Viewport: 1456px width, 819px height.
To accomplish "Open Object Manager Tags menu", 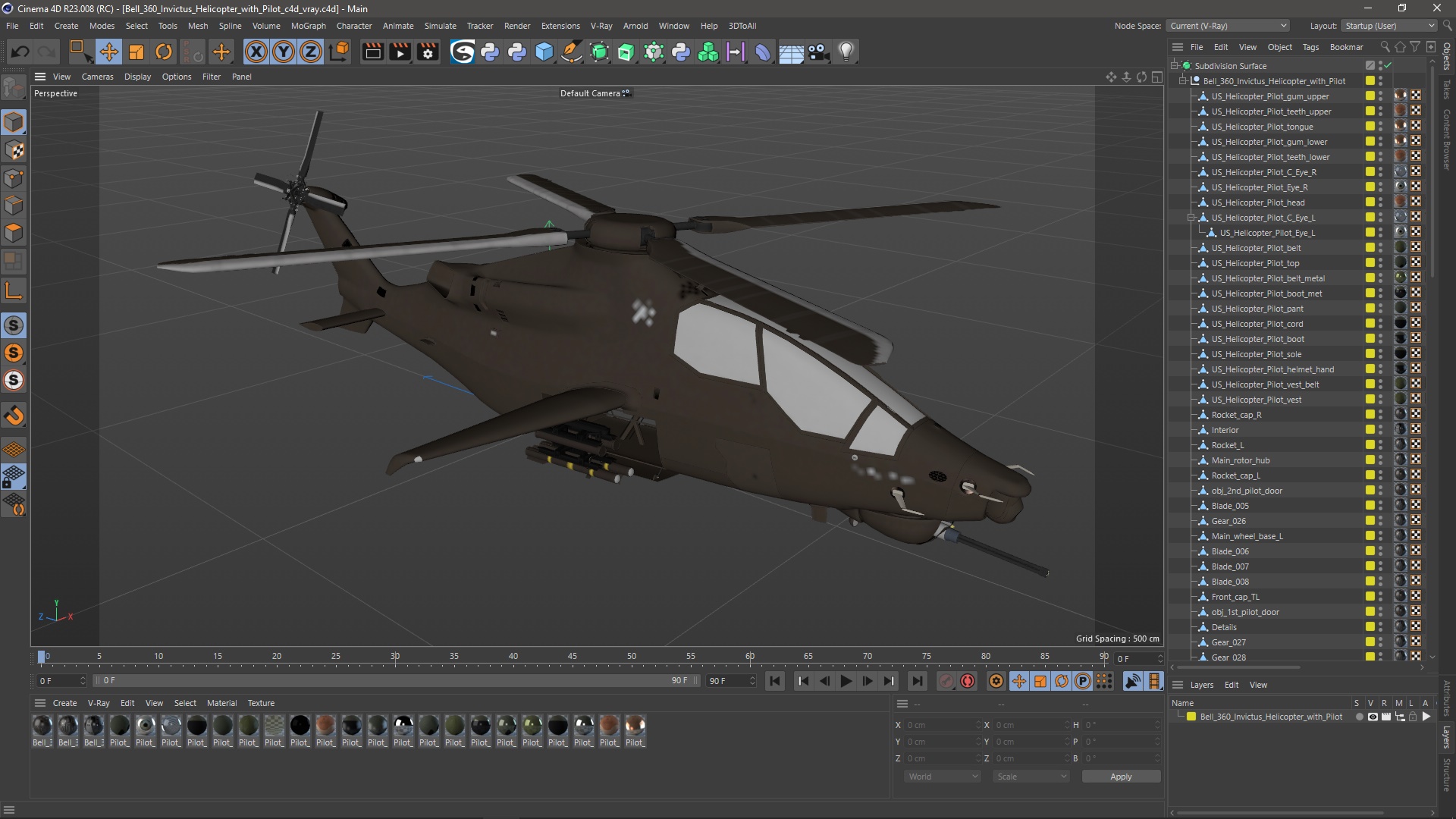I will tap(1310, 47).
